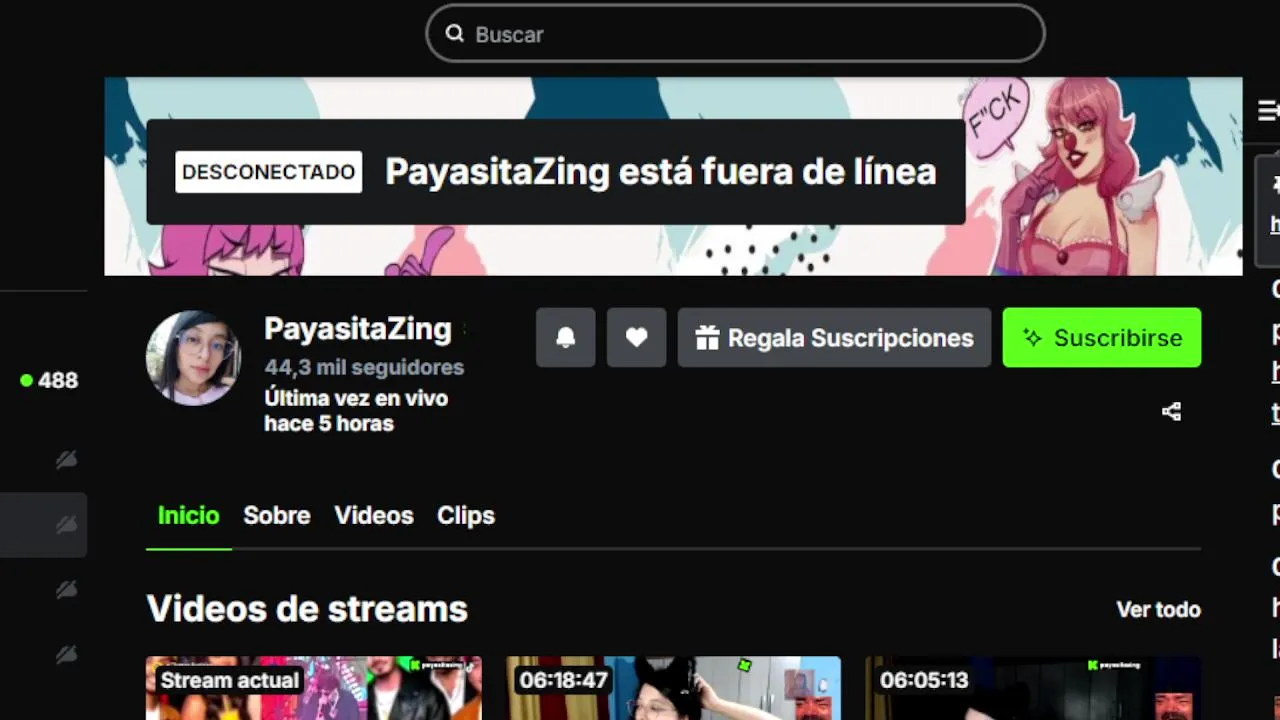Play the 06:18:47 stream video
The height and width of the screenshot is (720, 1280).
673,688
